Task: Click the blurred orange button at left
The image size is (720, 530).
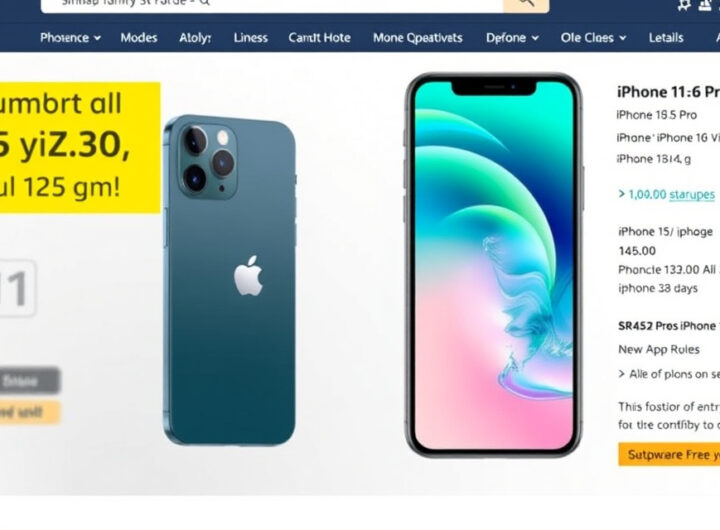Action: (x=30, y=412)
